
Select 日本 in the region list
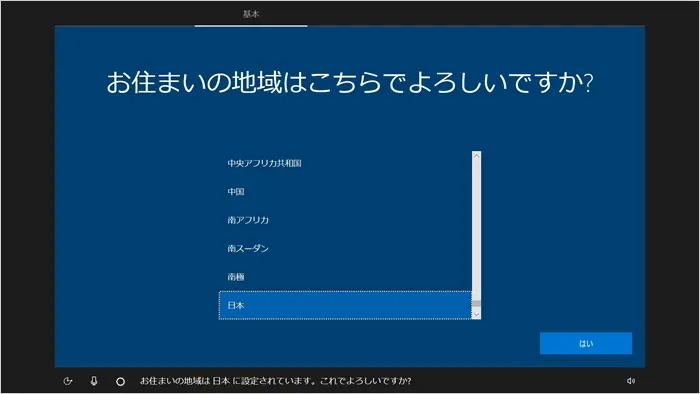[x=345, y=305]
